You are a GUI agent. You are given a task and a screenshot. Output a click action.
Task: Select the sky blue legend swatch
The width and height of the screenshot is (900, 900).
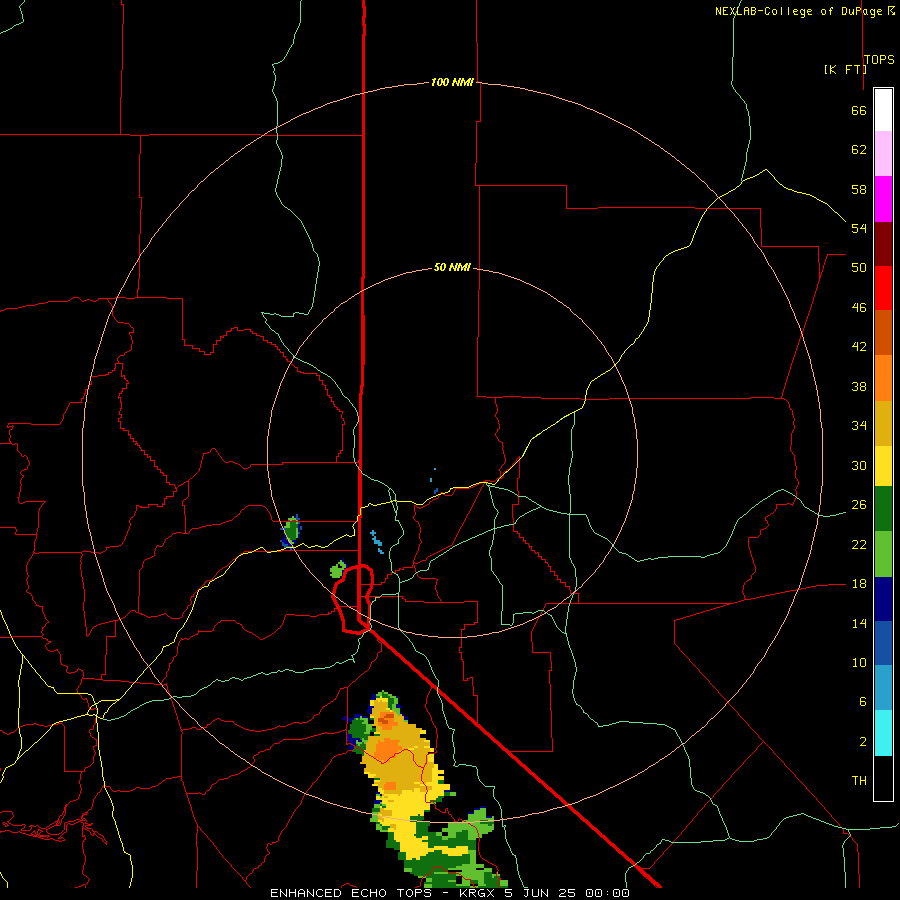(883, 688)
